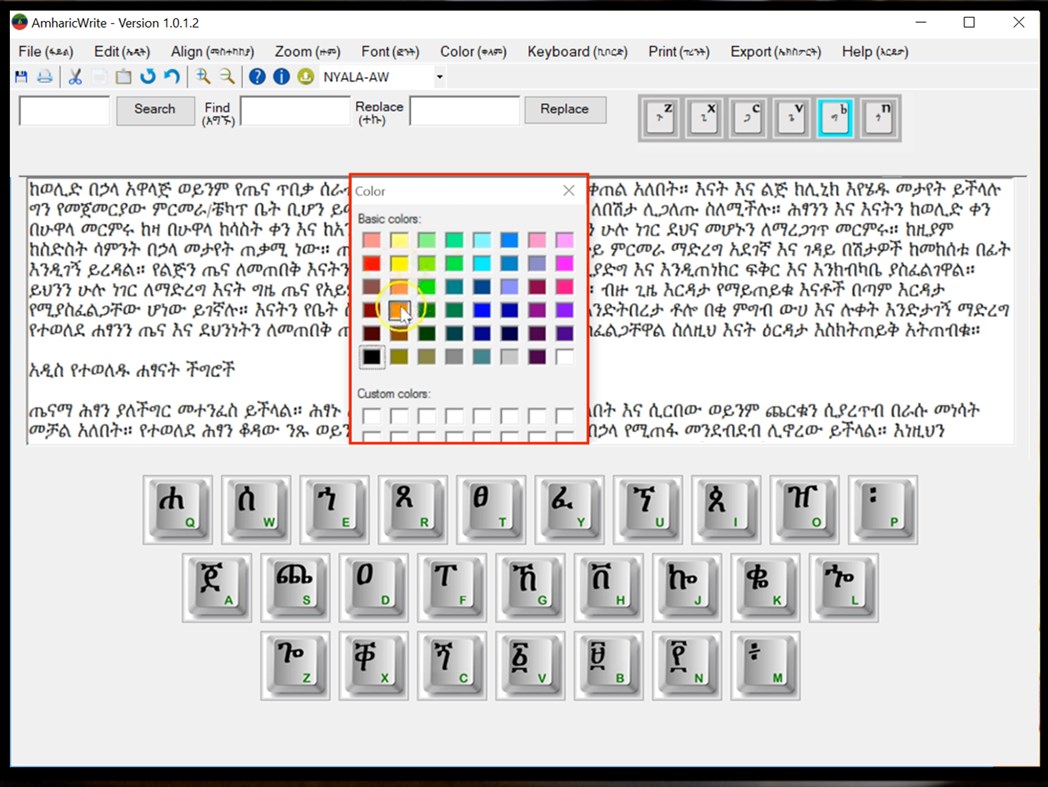Click the Replace button
This screenshot has width=1048, height=787.
click(x=565, y=110)
